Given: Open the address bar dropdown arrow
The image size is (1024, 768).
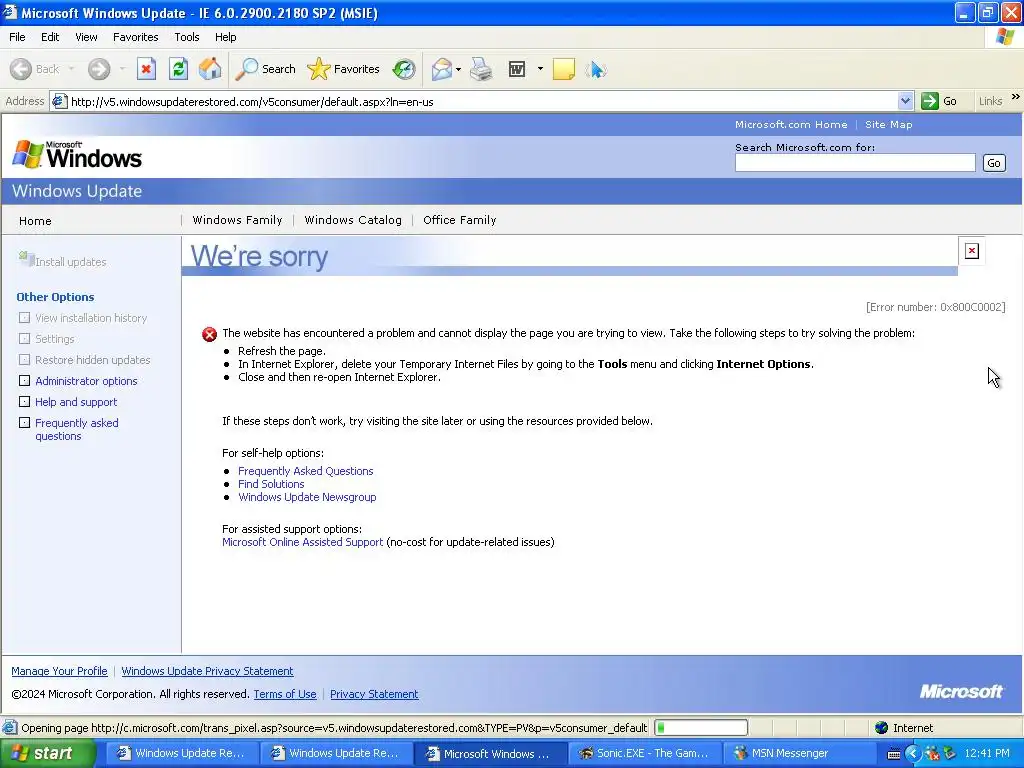Looking at the screenshot, I should click(x=905, y=101).
